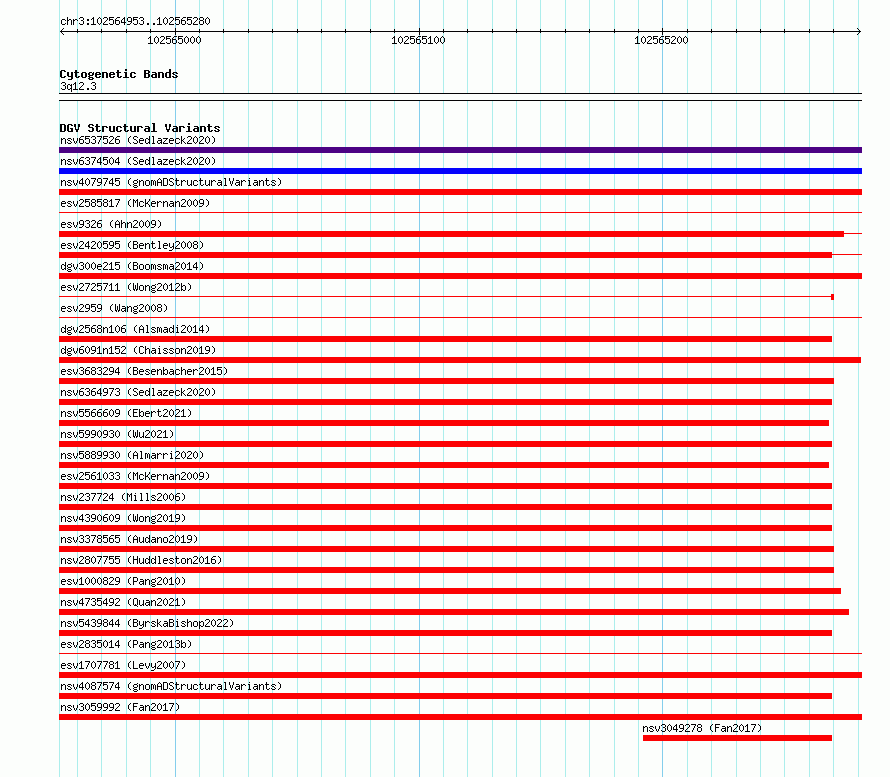This screenshot has width=890, height=777.
Task: Select nsv2807755 (Huddleston2016) label
Action: coord(141,560)
